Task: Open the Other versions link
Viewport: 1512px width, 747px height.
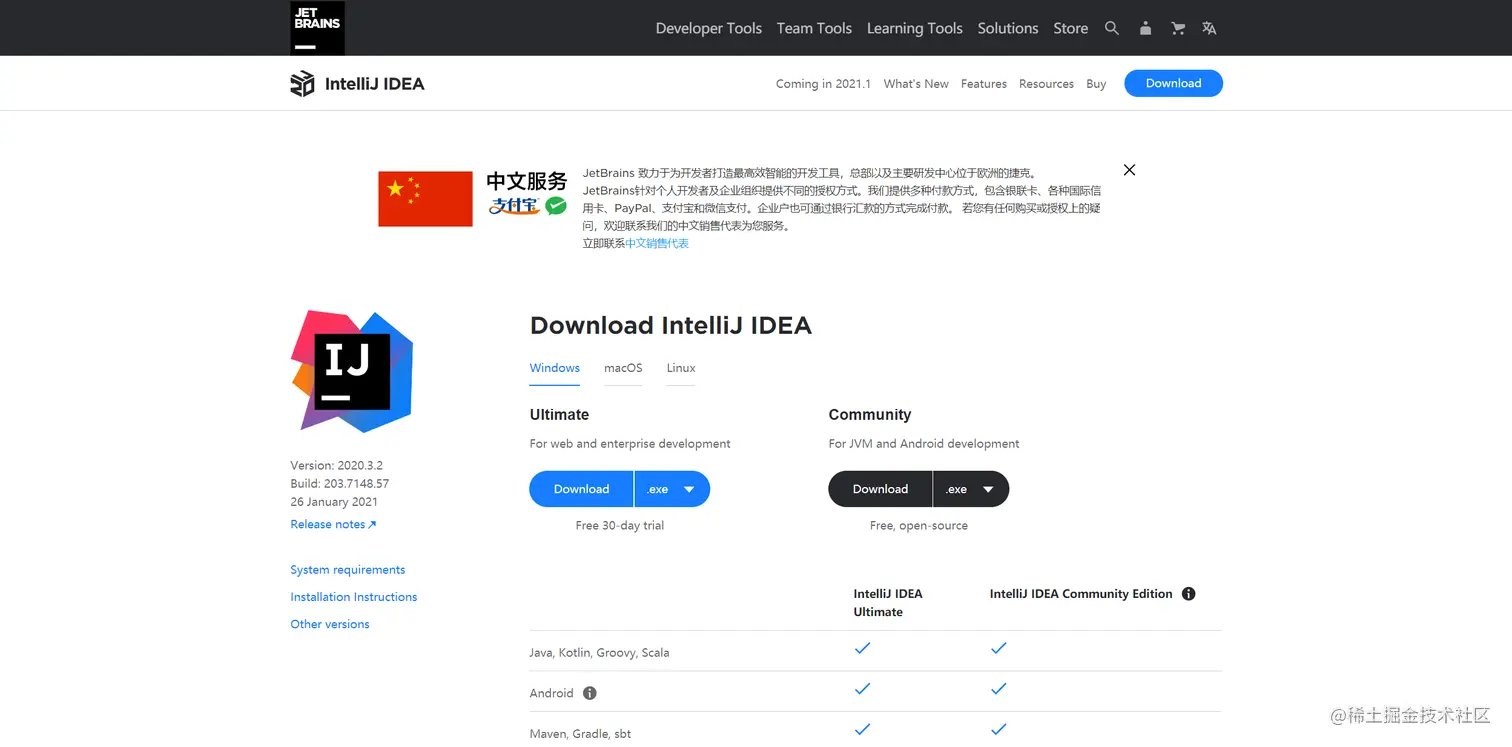Action: (x=329, y=624)
